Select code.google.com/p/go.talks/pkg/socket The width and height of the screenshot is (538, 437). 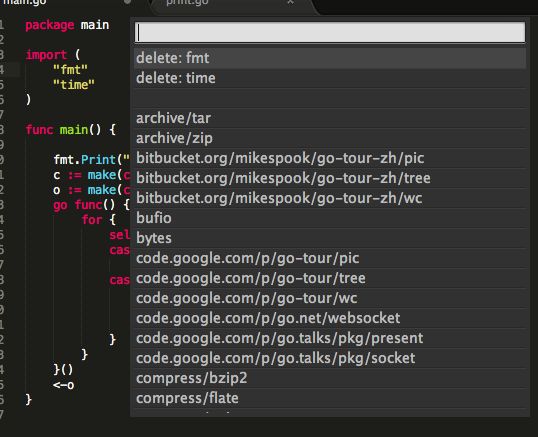[x=330, y=358]
